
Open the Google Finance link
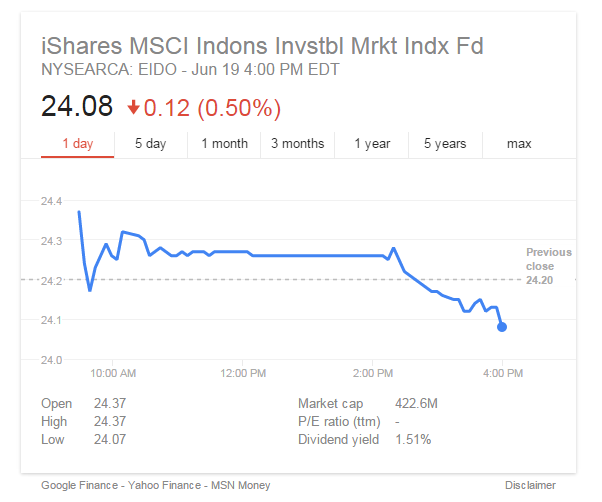79,485
